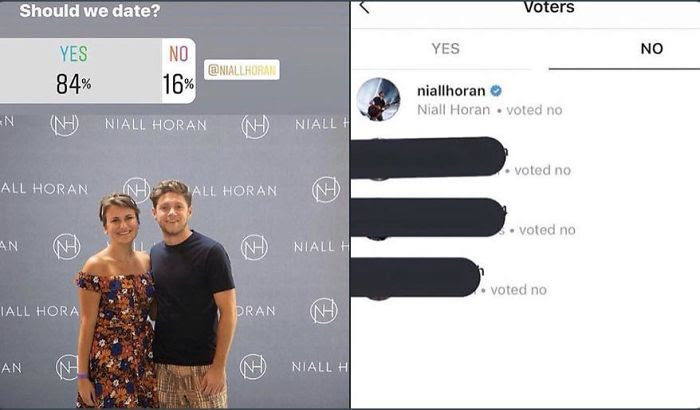Select the first blacked-out voter name
The image size is (700, 410).
point(429,157)
